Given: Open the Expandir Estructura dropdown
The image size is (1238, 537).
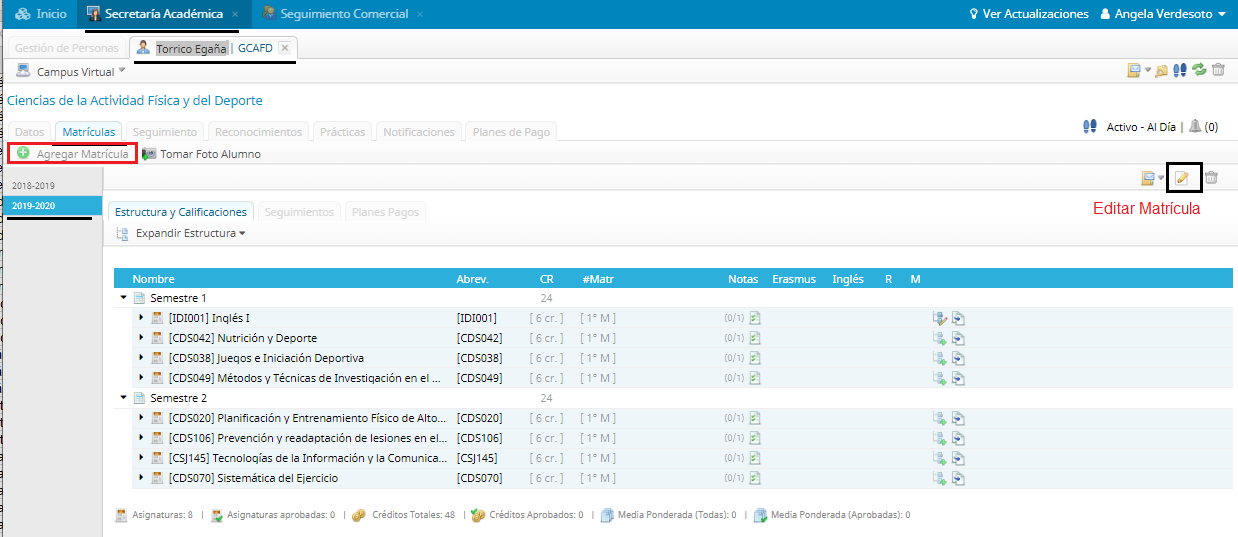Looking at the screenshot, I should (190, 233).
